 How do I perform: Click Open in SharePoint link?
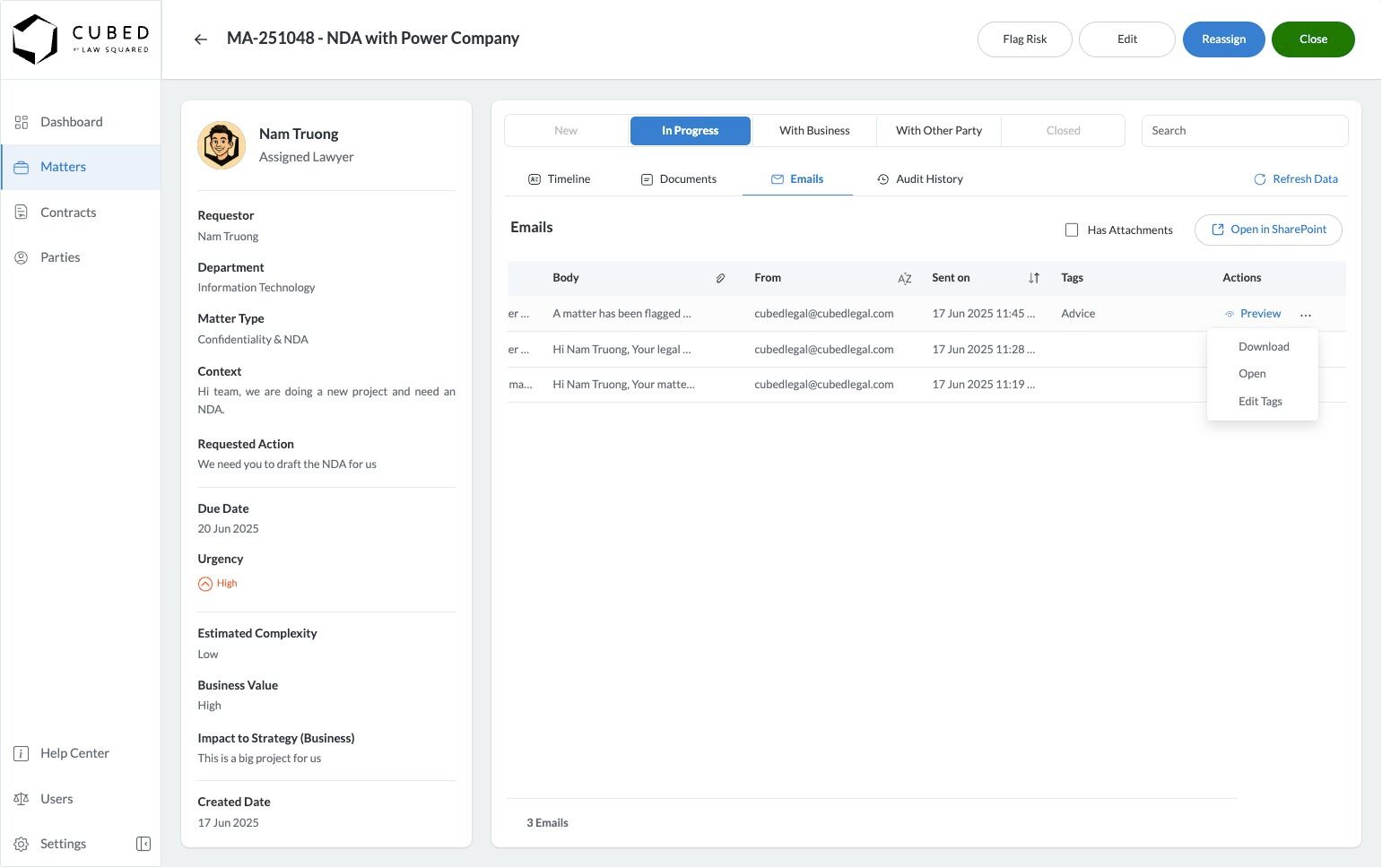point(1268,230)
